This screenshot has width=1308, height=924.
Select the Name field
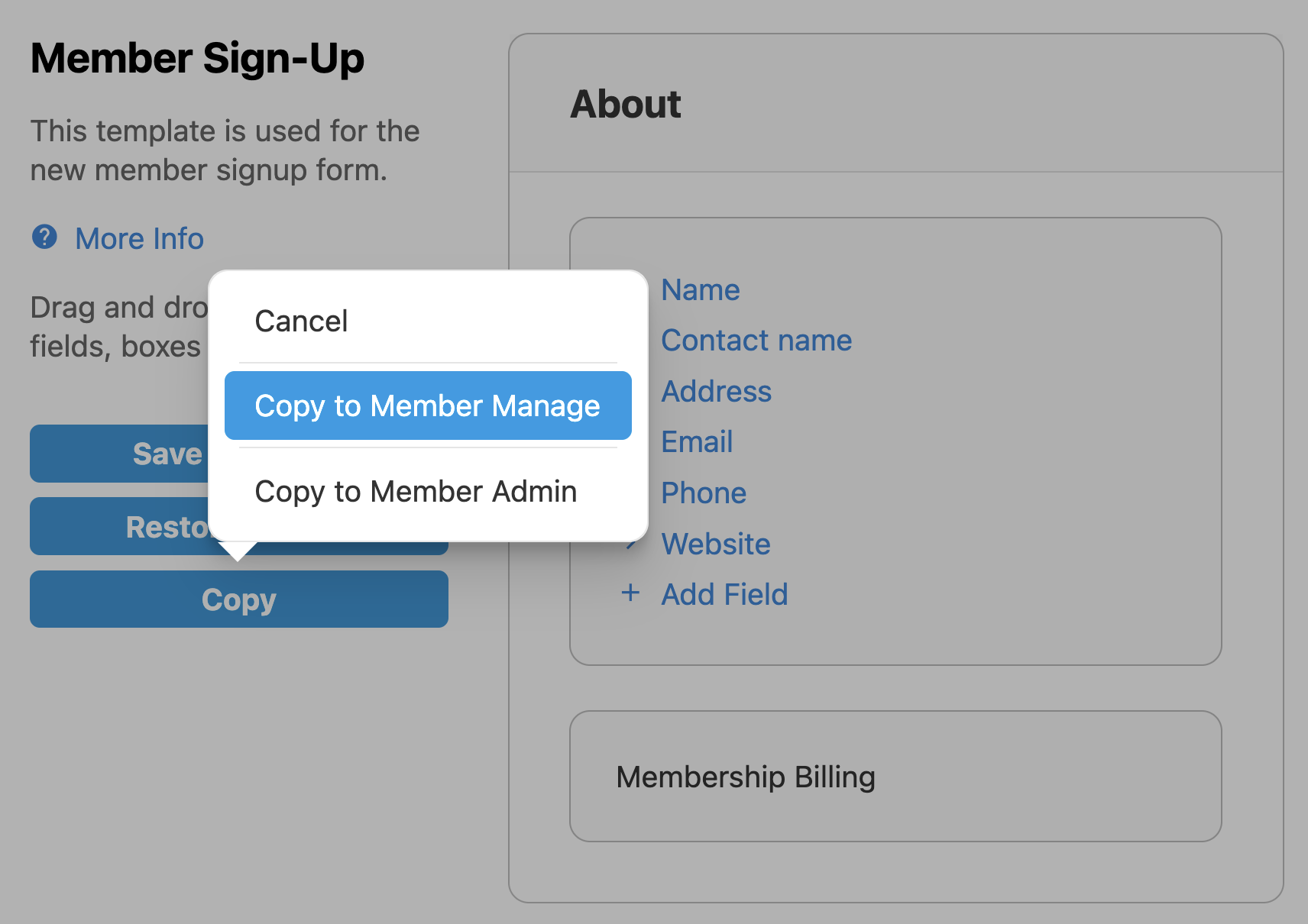[x=700, y=290]
